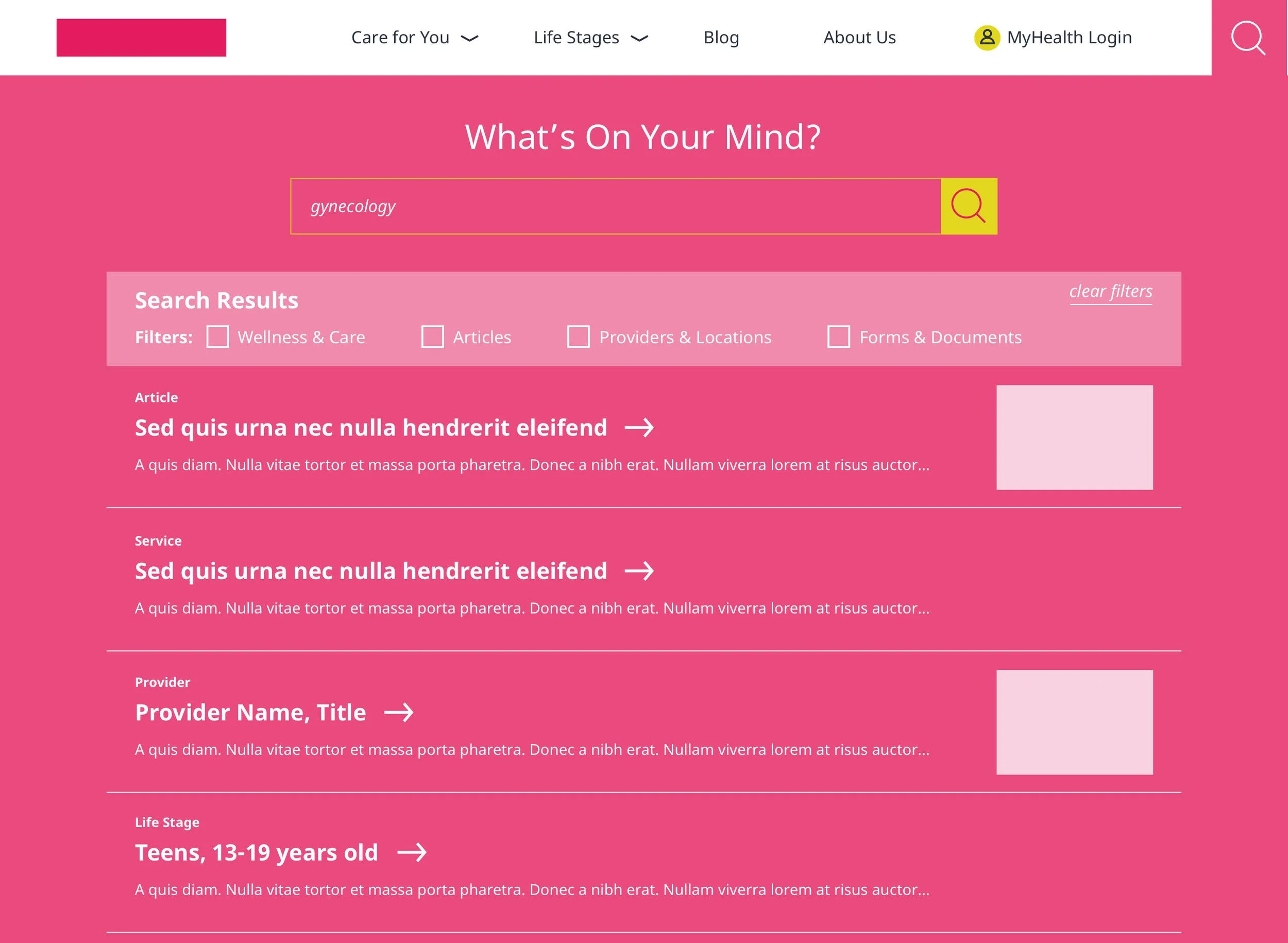Click arrow beside Provider Name, Title
The width and height of the screenshot is (1288, 943).
pyautogui.click(x=398, y=712)
